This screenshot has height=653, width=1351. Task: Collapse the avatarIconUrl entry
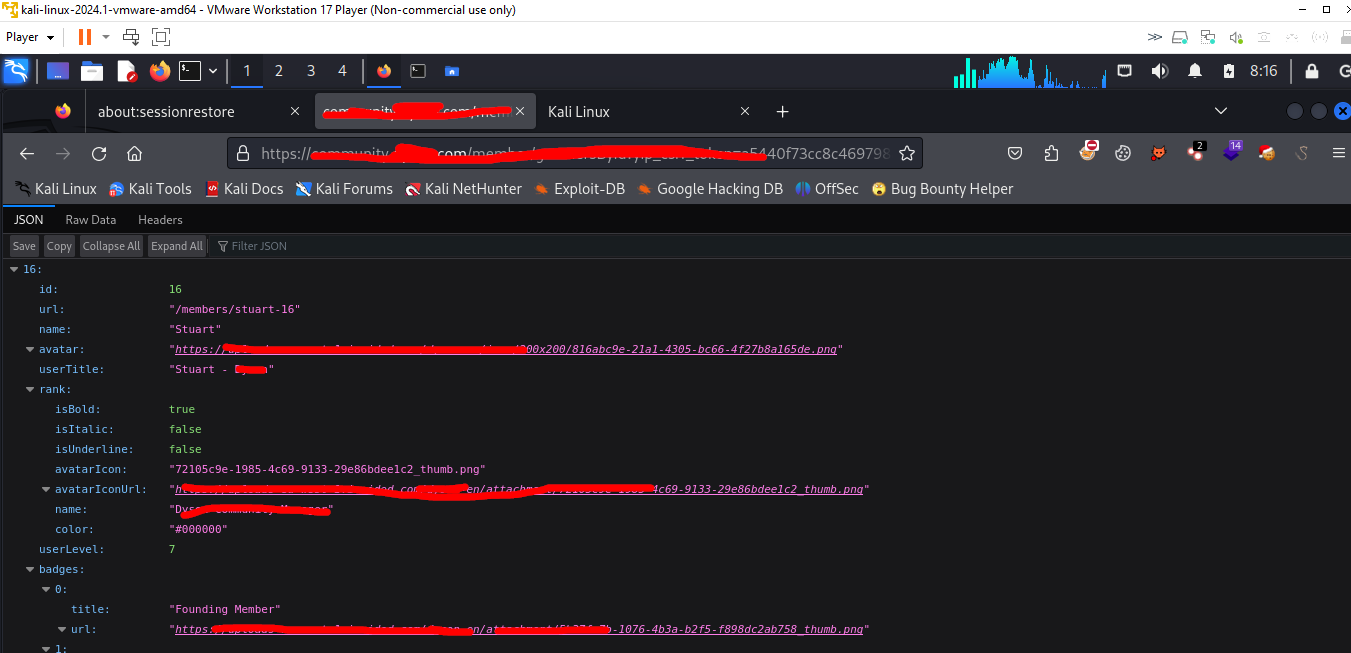[x=46, y=489]
